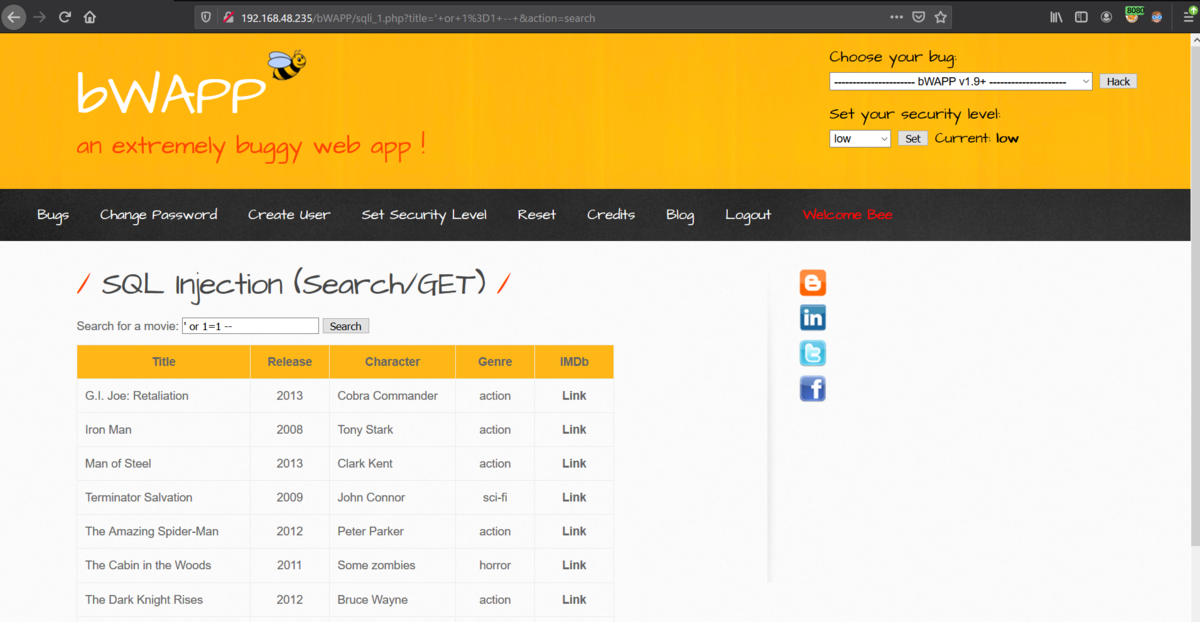Screen dimensions: 1200x622
Task: Open the Firefox account icon
Action: (1106, 17)
